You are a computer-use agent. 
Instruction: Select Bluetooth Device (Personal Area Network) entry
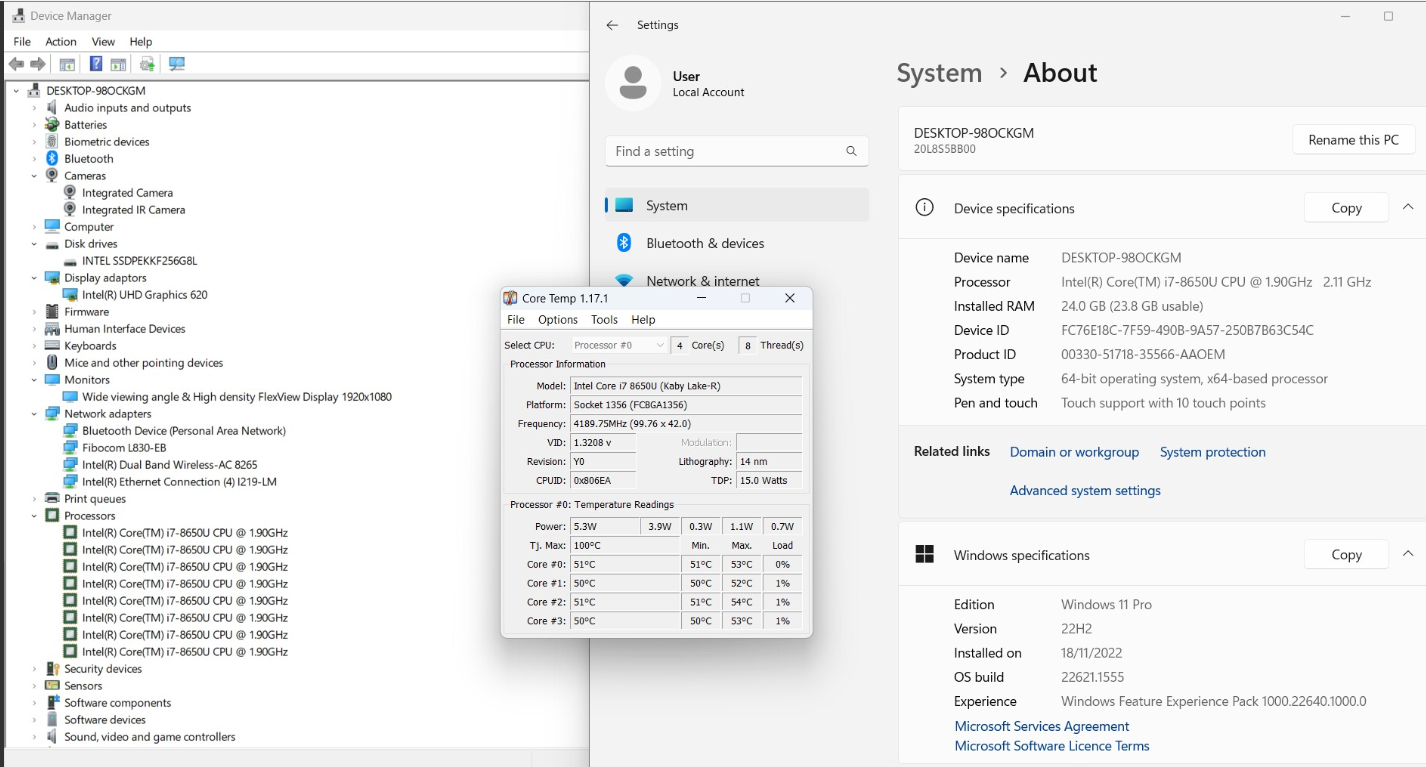(184, 430)
